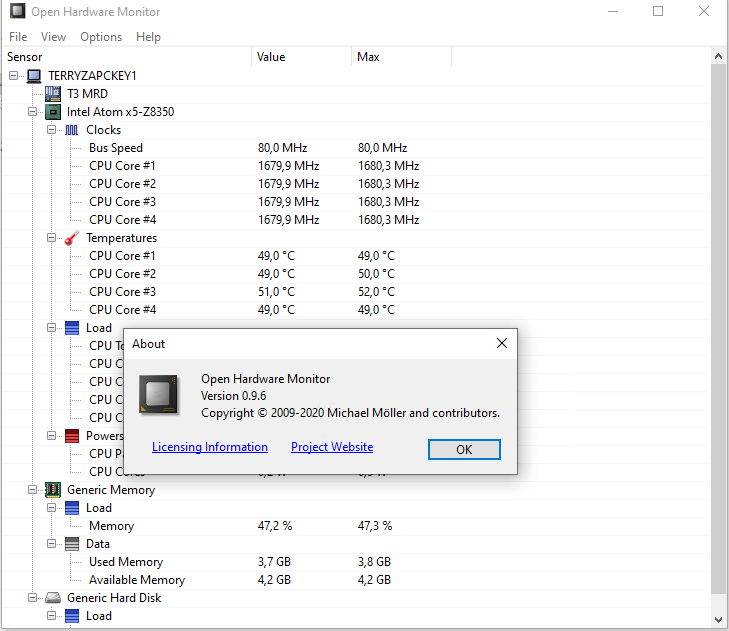Open the File menu
Image resolution: width=729 pixels, height=631 pixels.
coord(18,37)
